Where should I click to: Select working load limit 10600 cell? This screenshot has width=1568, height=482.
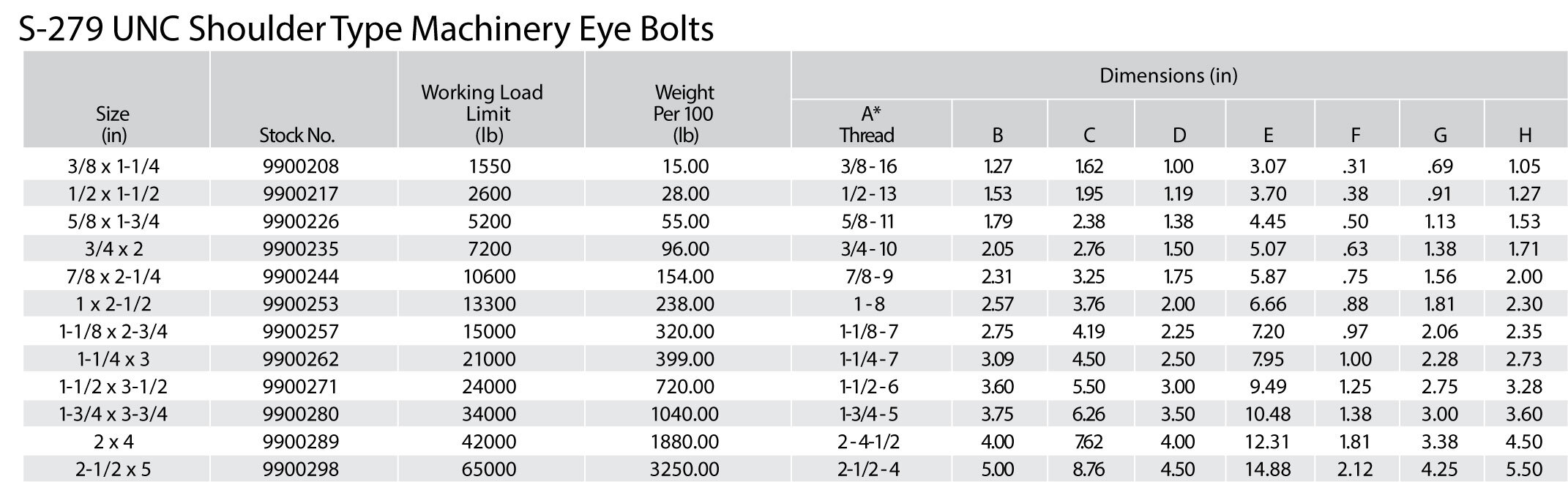click(489, 277)
